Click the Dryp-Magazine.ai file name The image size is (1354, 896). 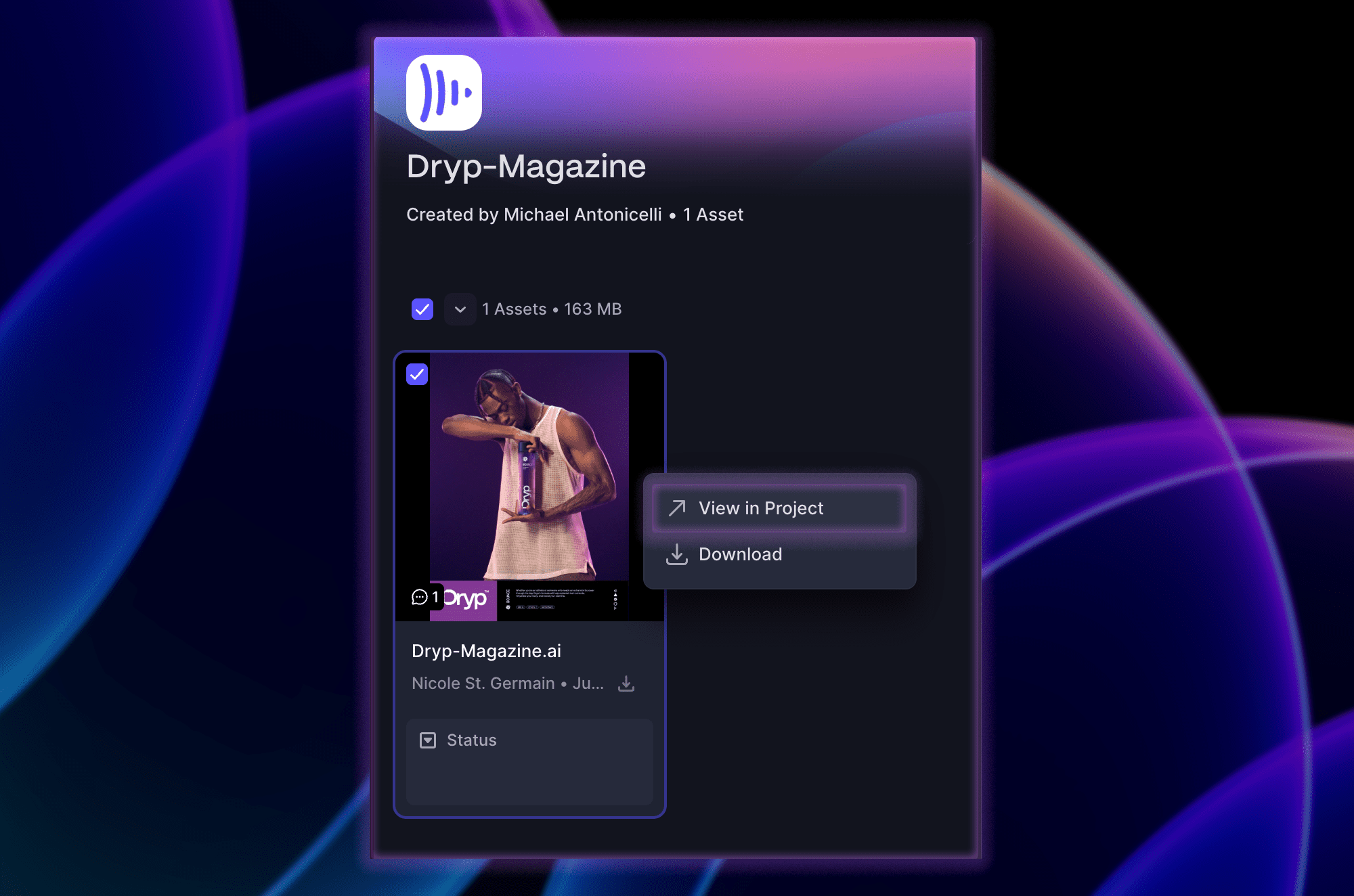pos(486,651)
